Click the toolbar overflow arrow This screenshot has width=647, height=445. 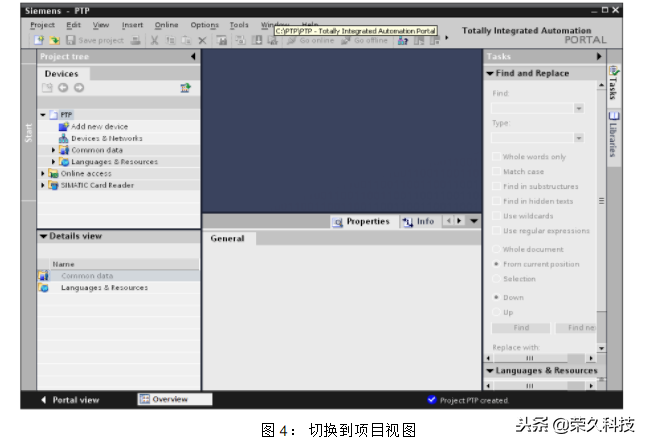[446, 38]
